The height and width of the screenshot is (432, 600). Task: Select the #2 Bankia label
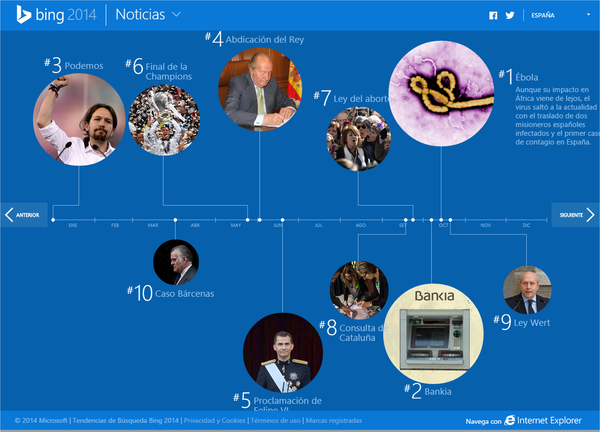click(x=428, y=391)
